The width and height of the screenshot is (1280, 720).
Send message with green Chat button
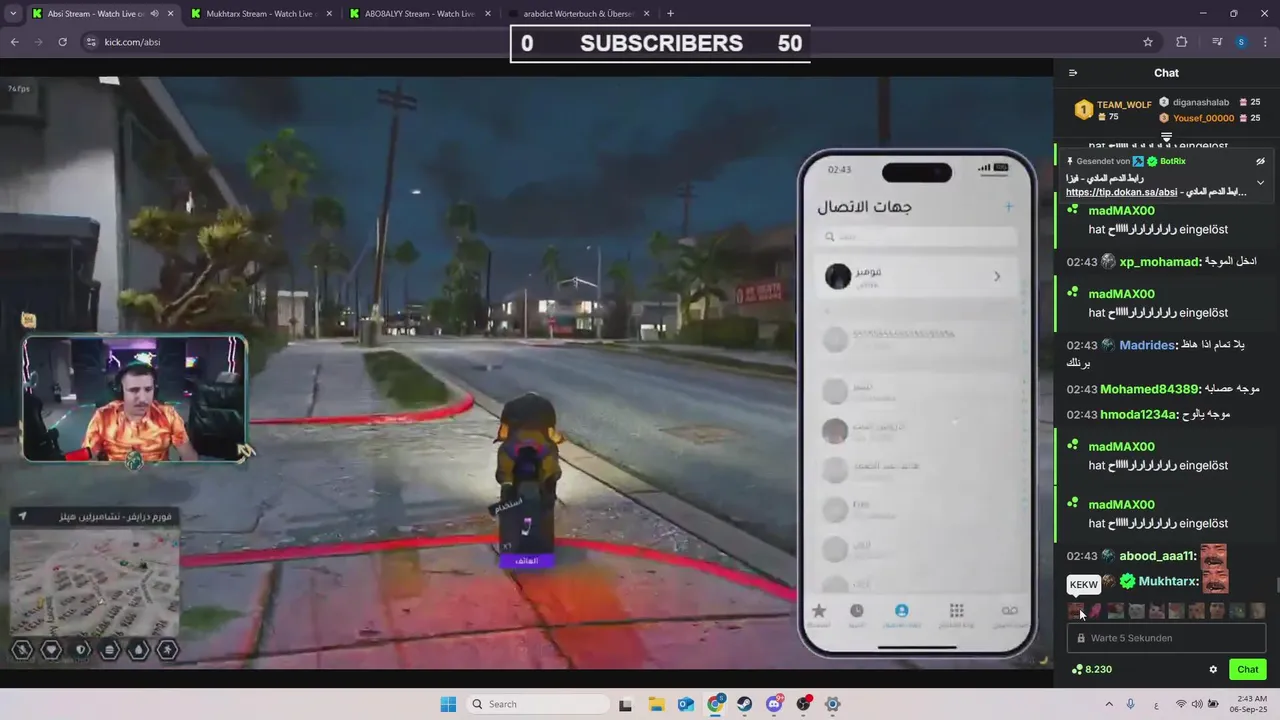1248,670
